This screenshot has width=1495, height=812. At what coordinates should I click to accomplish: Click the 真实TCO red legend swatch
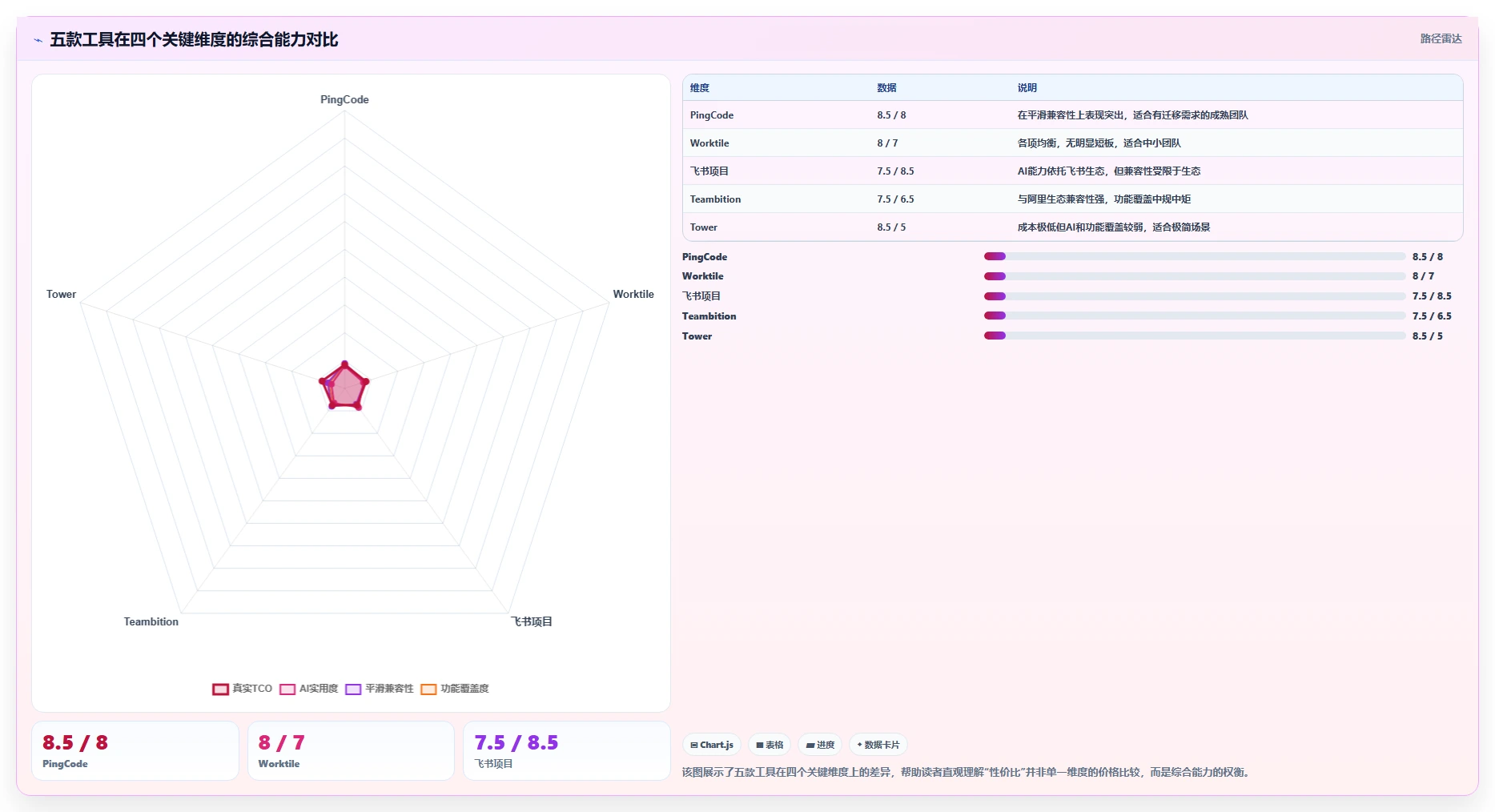(220, 689)
